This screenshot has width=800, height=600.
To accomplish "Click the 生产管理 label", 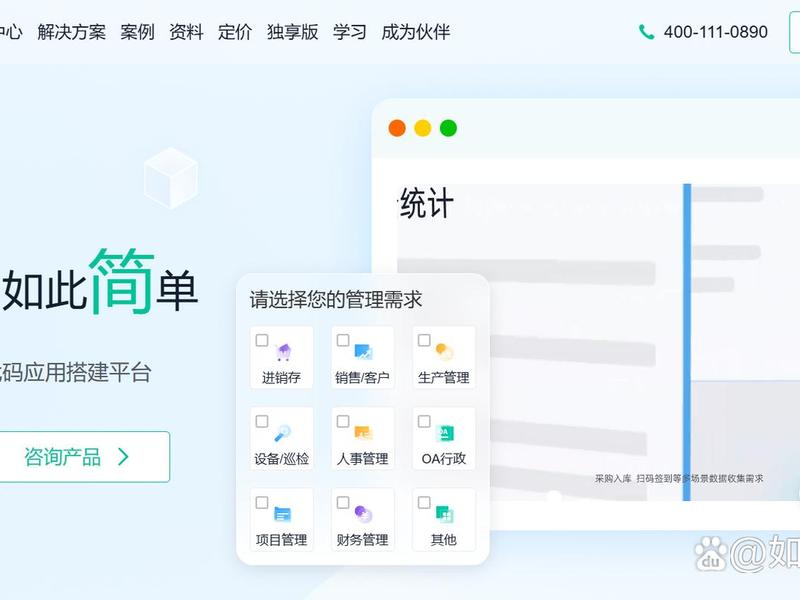I will 443,378.
